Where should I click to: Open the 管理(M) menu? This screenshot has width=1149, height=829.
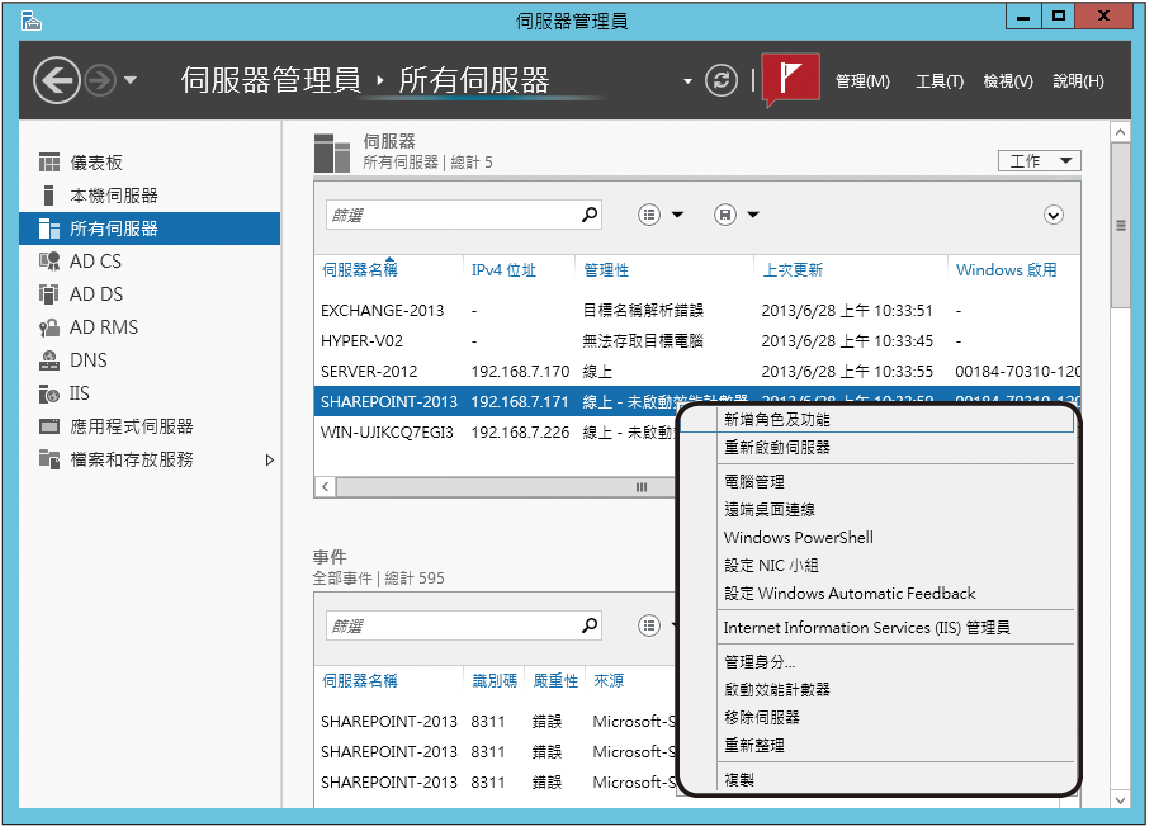(x=862, y=81)
